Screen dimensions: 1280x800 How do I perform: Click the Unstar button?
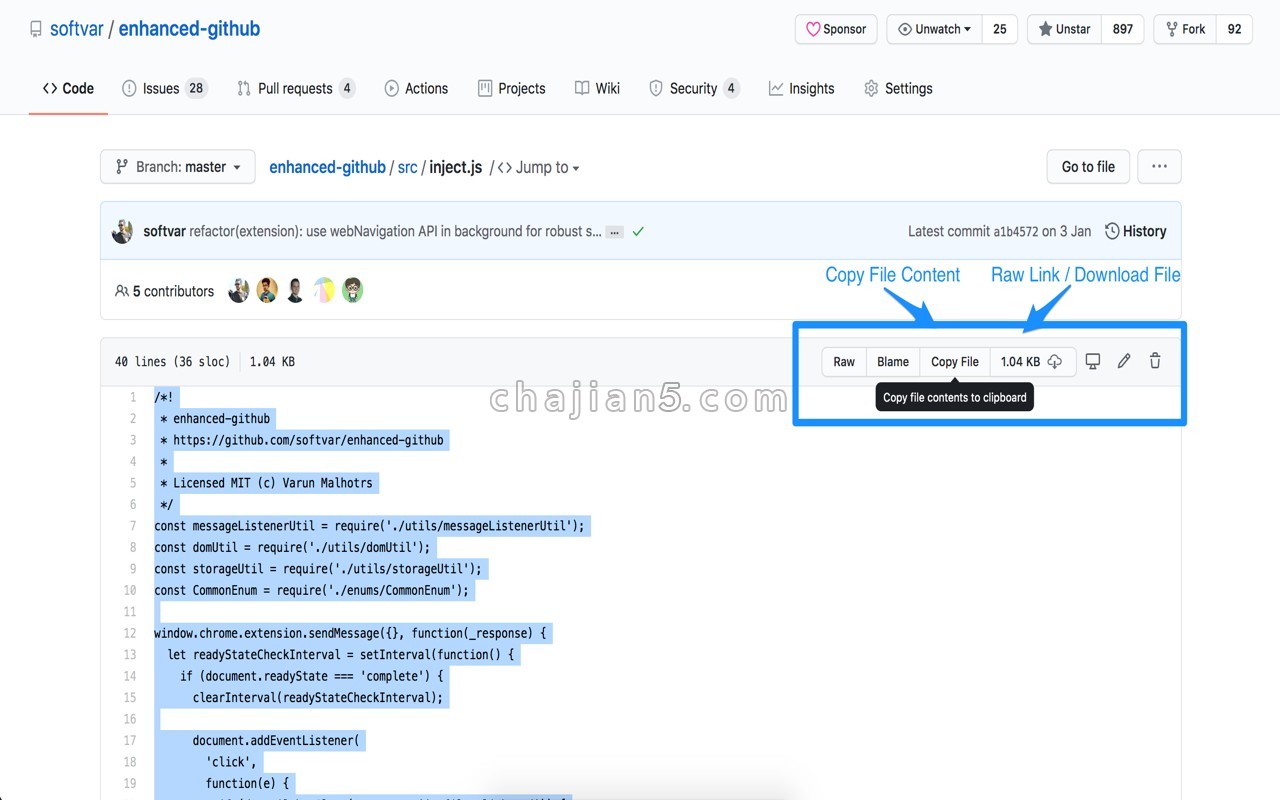1065,29
